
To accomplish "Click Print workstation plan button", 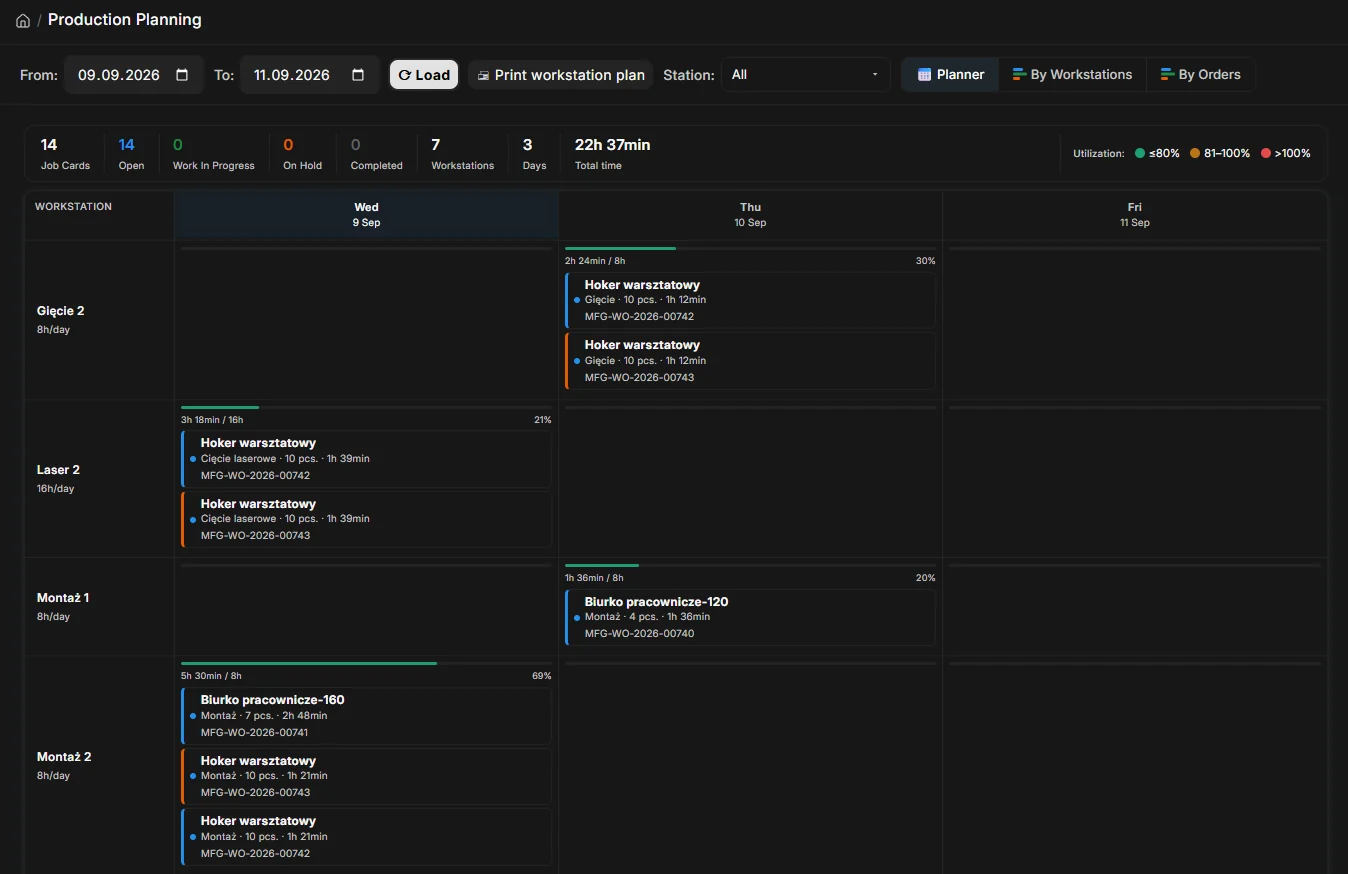I will click(560, 75).
